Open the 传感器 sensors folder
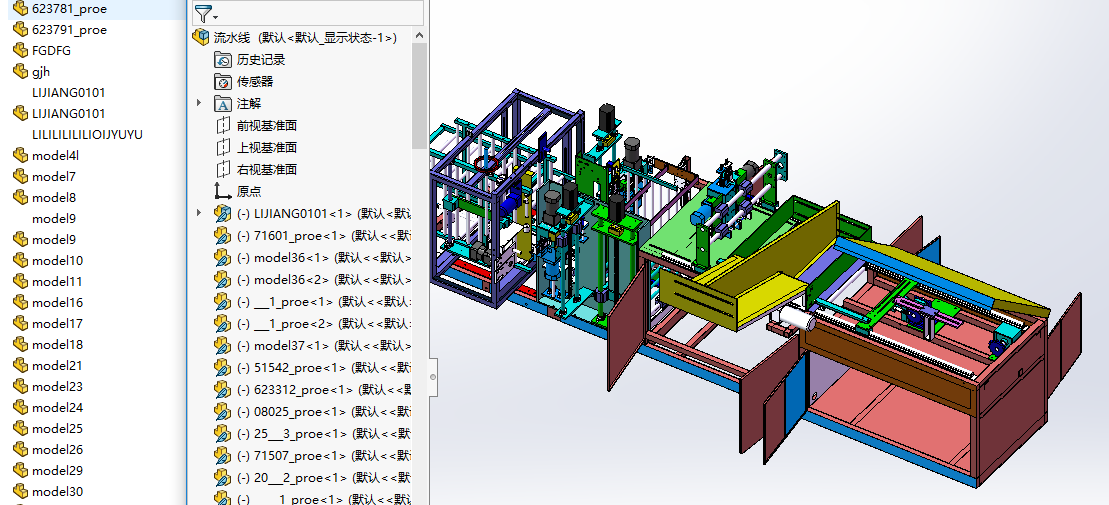The width and height of the screenshot is (1109, 505). (223, 82)
